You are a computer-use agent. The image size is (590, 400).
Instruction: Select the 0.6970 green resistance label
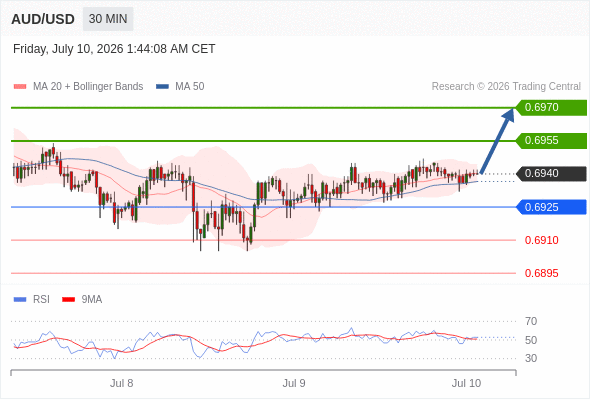coord(551,108)
